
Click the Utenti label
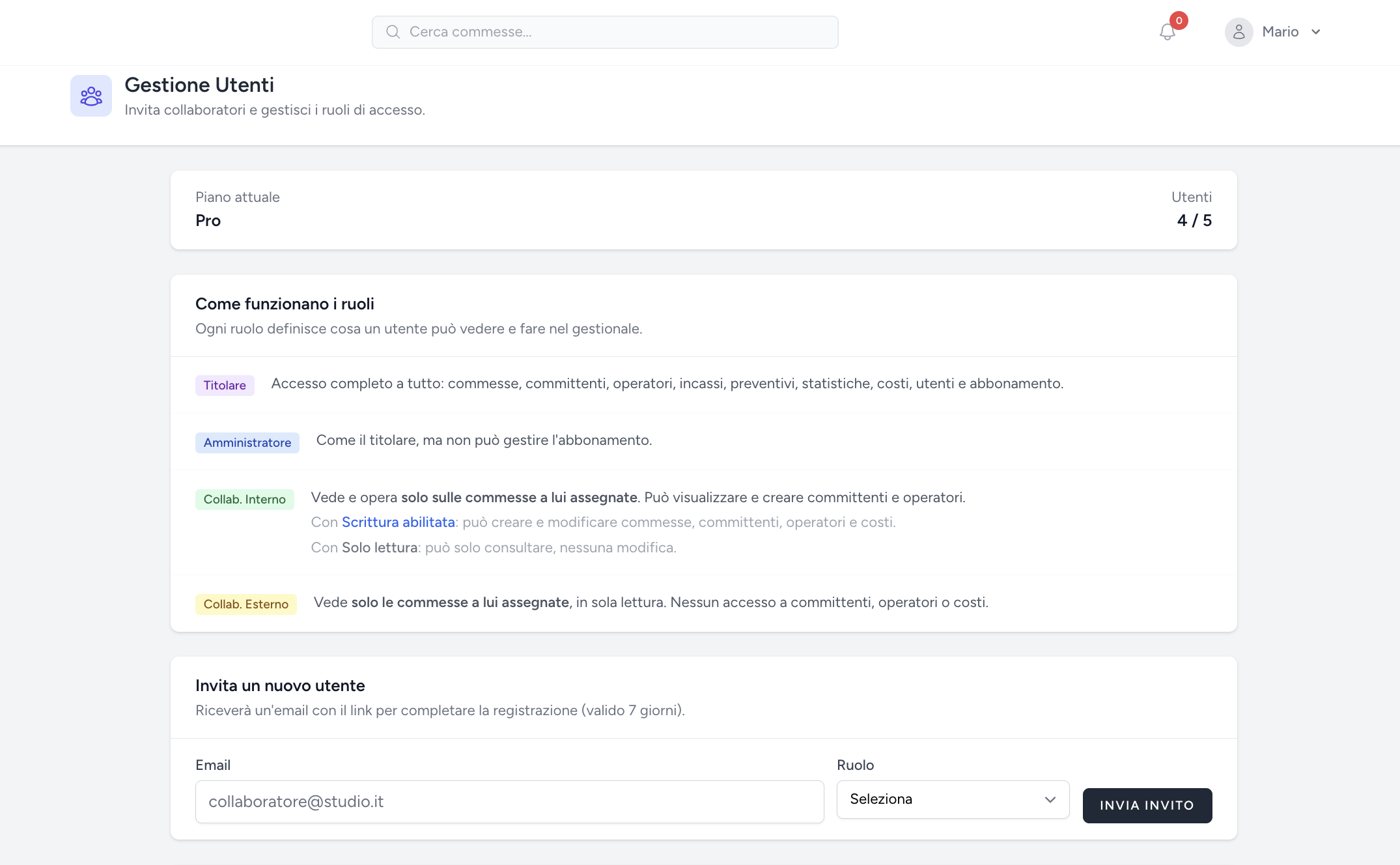click(x=1191, y=197)
